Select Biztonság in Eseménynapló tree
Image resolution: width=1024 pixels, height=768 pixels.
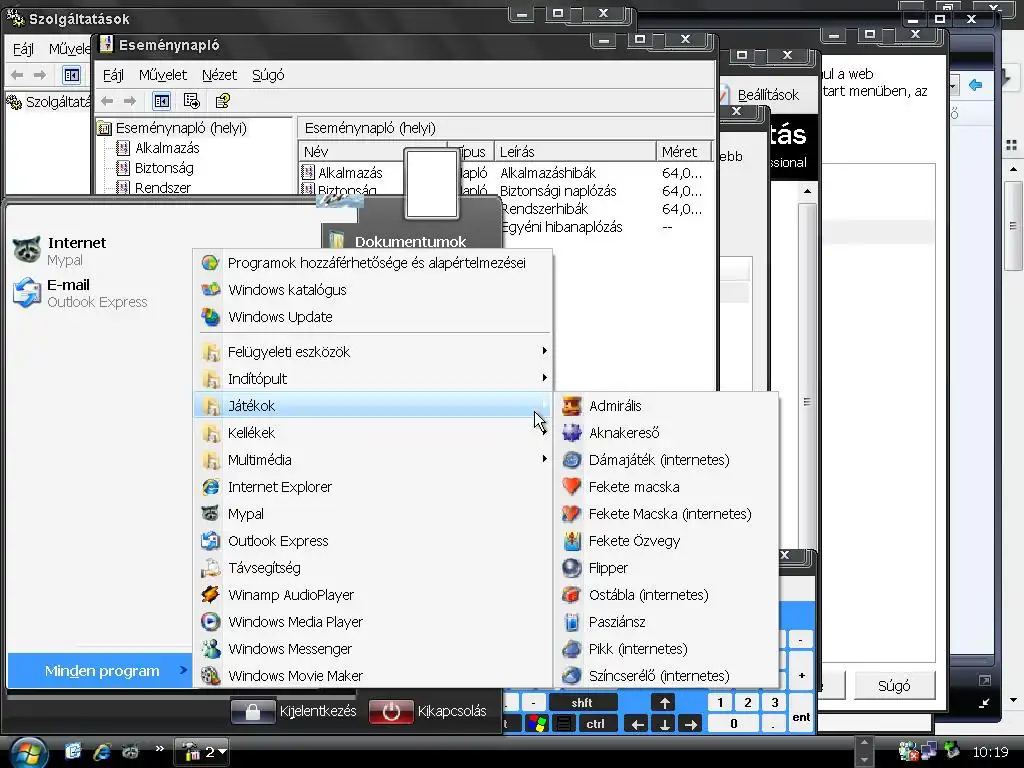click(156, 168)
